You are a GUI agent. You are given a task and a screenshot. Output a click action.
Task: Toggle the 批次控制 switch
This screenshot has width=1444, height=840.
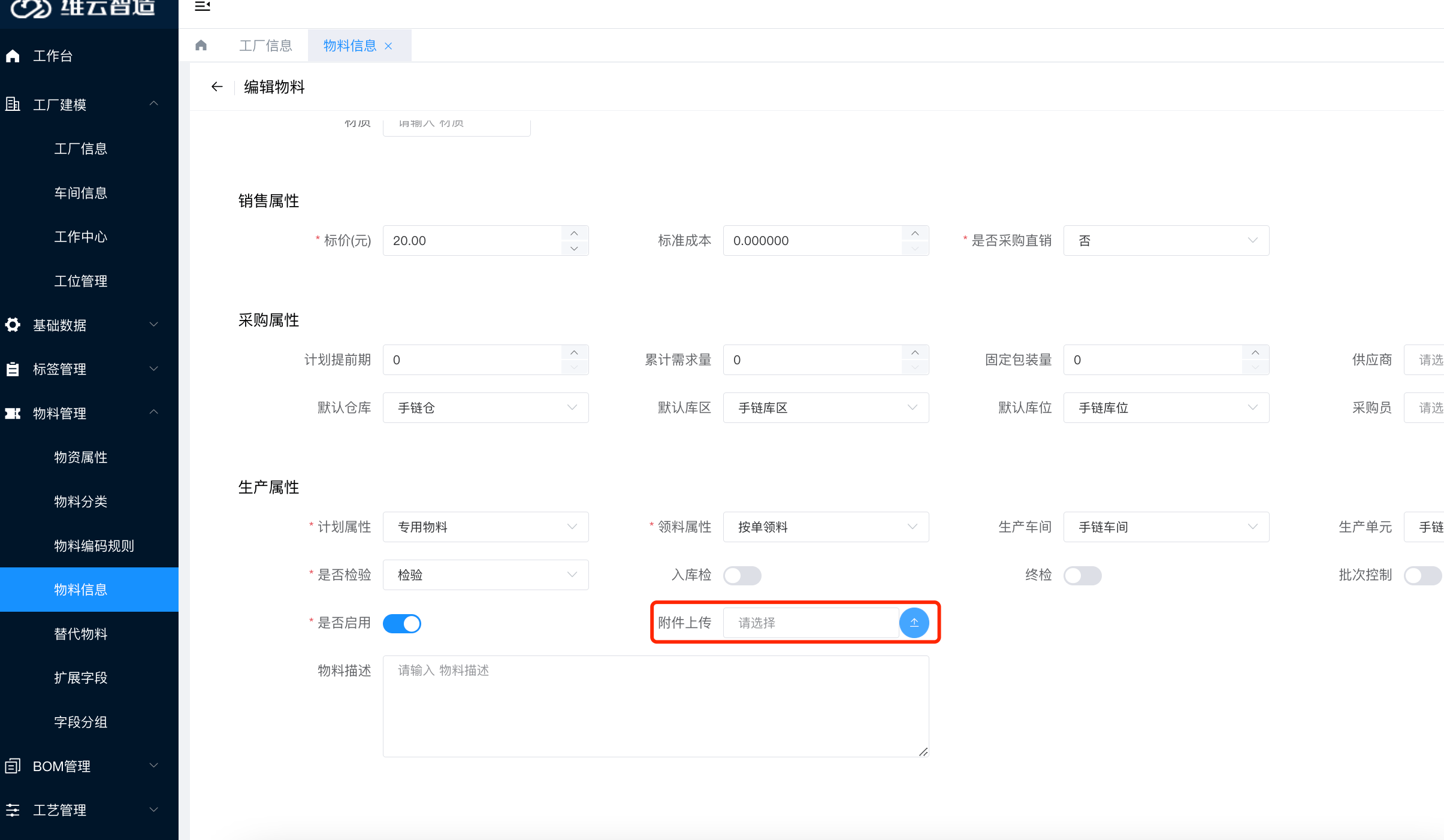point(1422,575)
